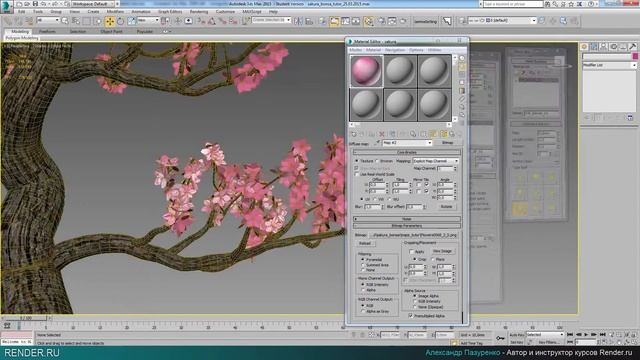Viewport: 640px width, 360px height.
Task: Select None filtering radio button
Action: (x=363, y=270)
